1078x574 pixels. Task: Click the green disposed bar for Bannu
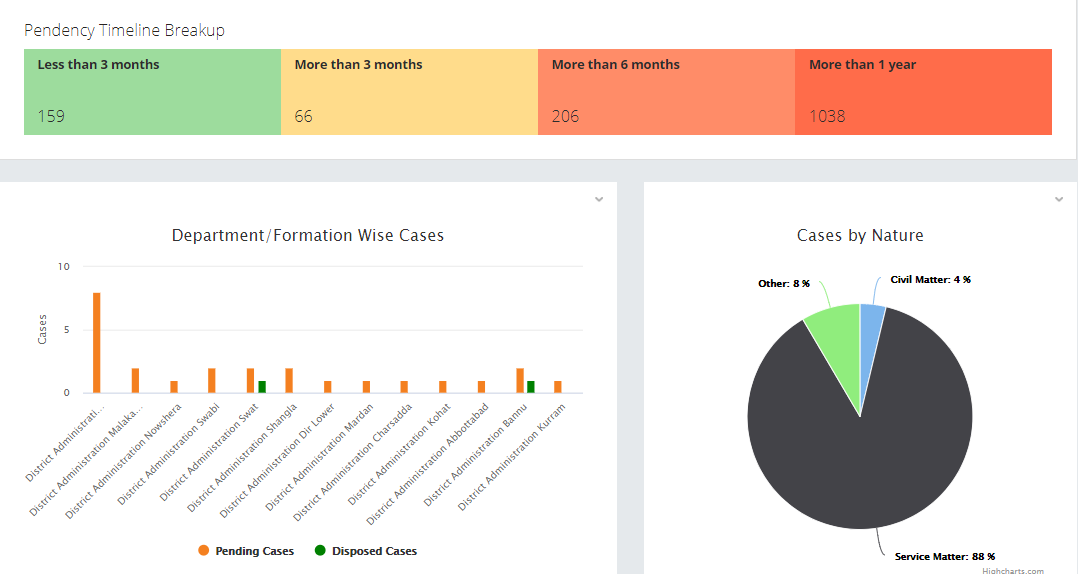531,387
